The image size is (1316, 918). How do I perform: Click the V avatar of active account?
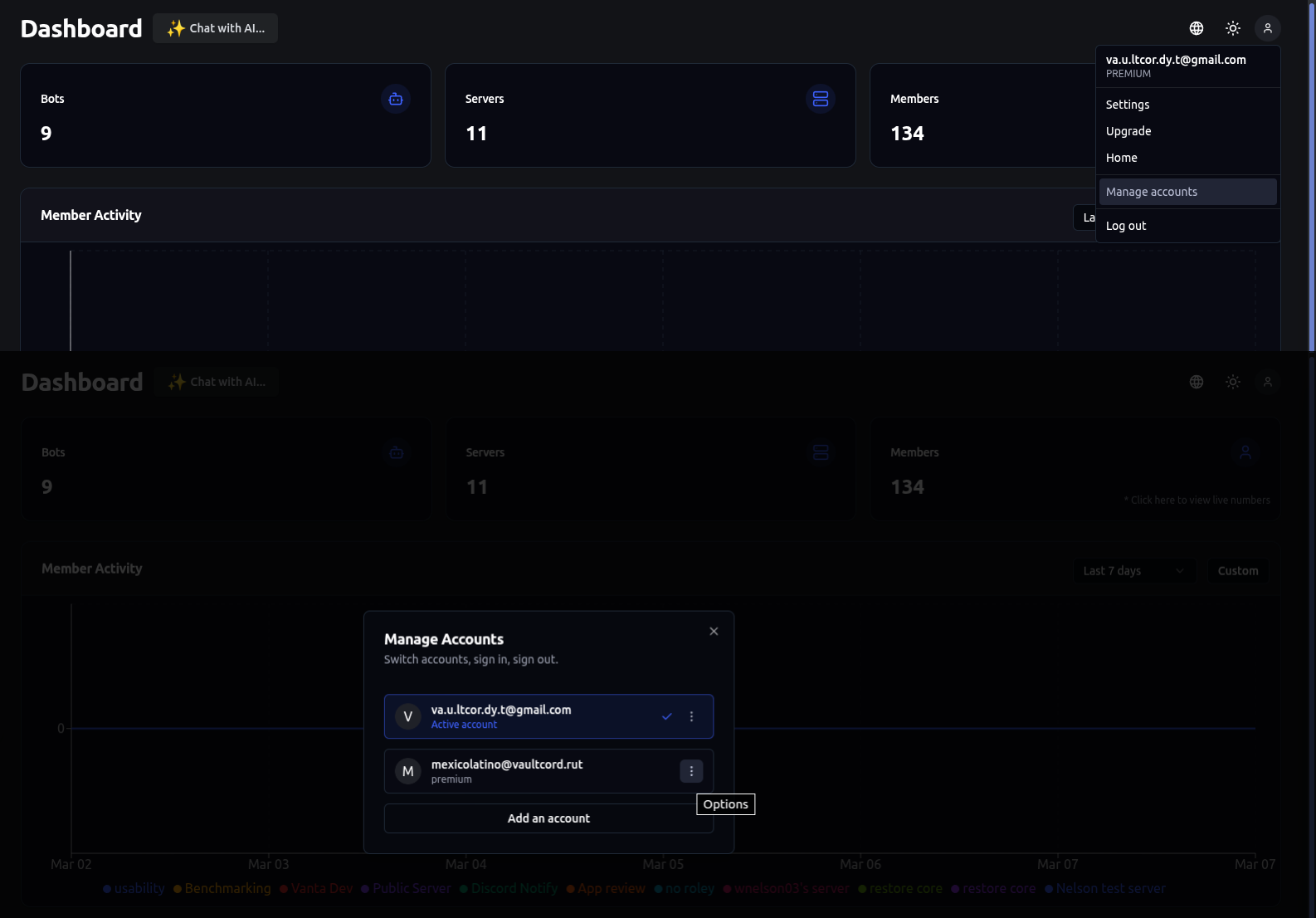(408, 716)
